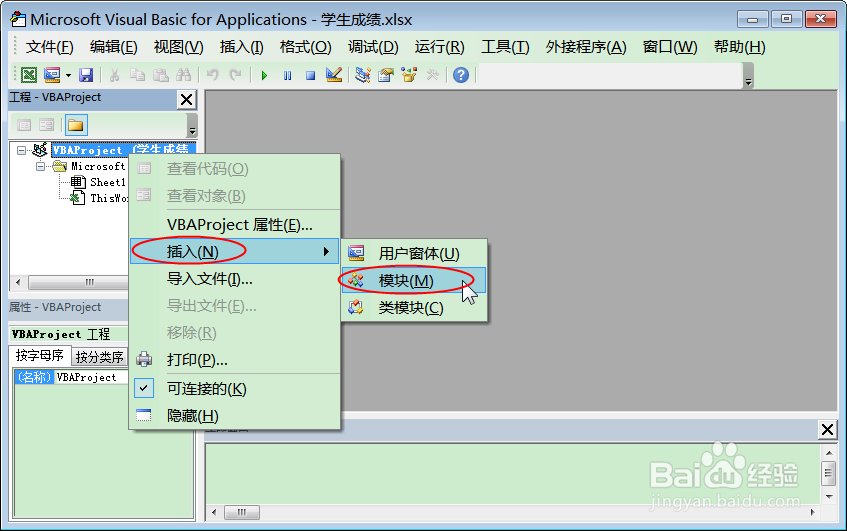Click the Undo arrow icon
This screenshot has width=847, height=531.
[x=212, y=75]
